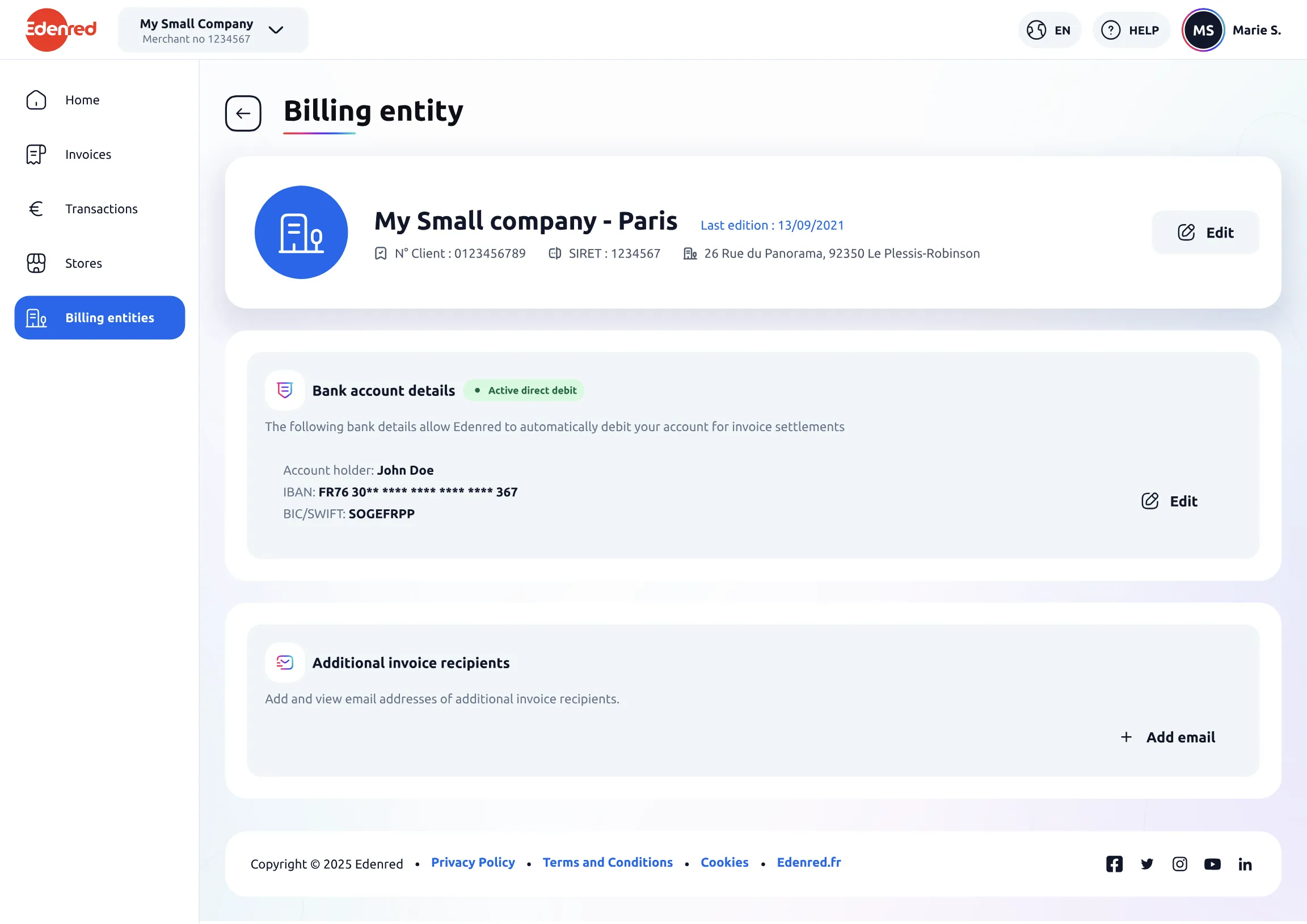Open the Edenred.fr link
This screenshot has height=924, width=1307.
[809, 863]
